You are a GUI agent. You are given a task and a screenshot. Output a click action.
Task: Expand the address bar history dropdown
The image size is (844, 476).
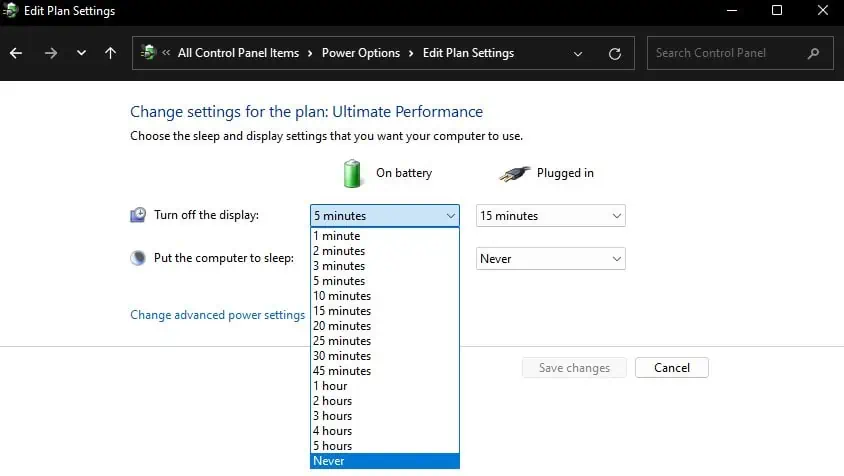(x=579, y=53)
